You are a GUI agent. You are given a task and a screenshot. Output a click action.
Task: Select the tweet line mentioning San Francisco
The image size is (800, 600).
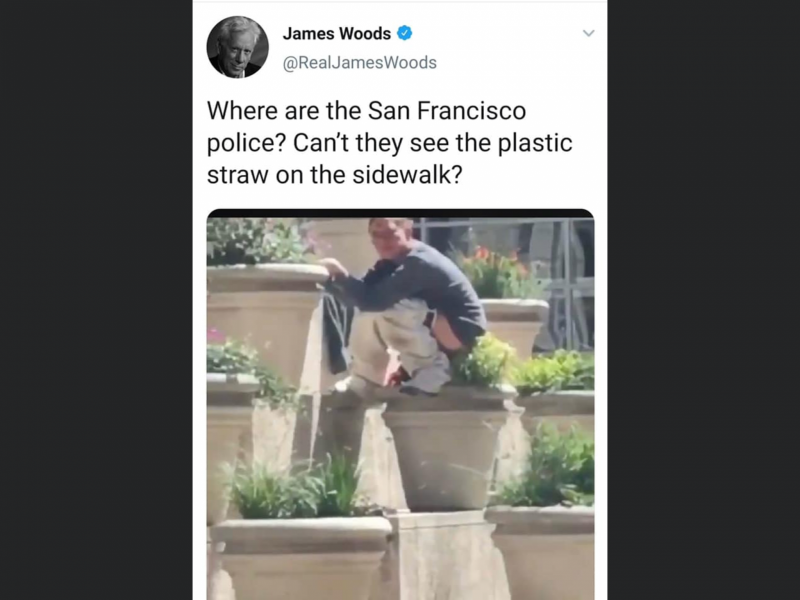pyautogui.click(x=366, y=110)
